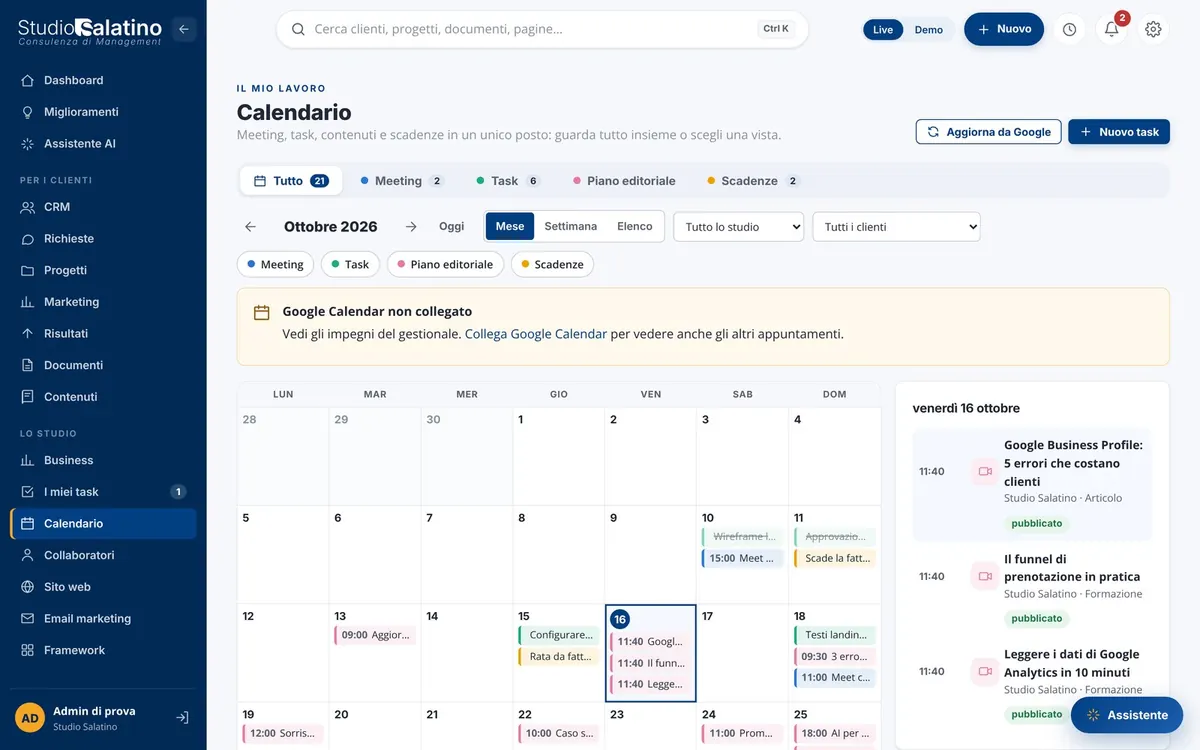Toggle the Meeting legend filter chip
The image size is (1200, 750).
point(275,264)
